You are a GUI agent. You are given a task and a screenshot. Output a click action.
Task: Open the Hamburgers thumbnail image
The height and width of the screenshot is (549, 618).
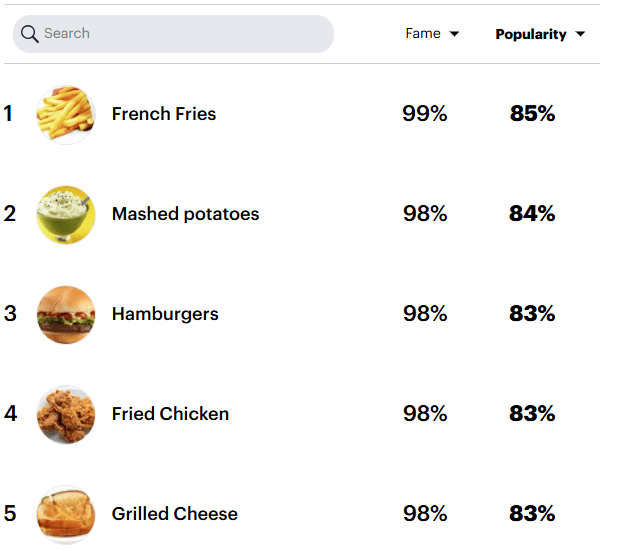click(x=66, y=315)
